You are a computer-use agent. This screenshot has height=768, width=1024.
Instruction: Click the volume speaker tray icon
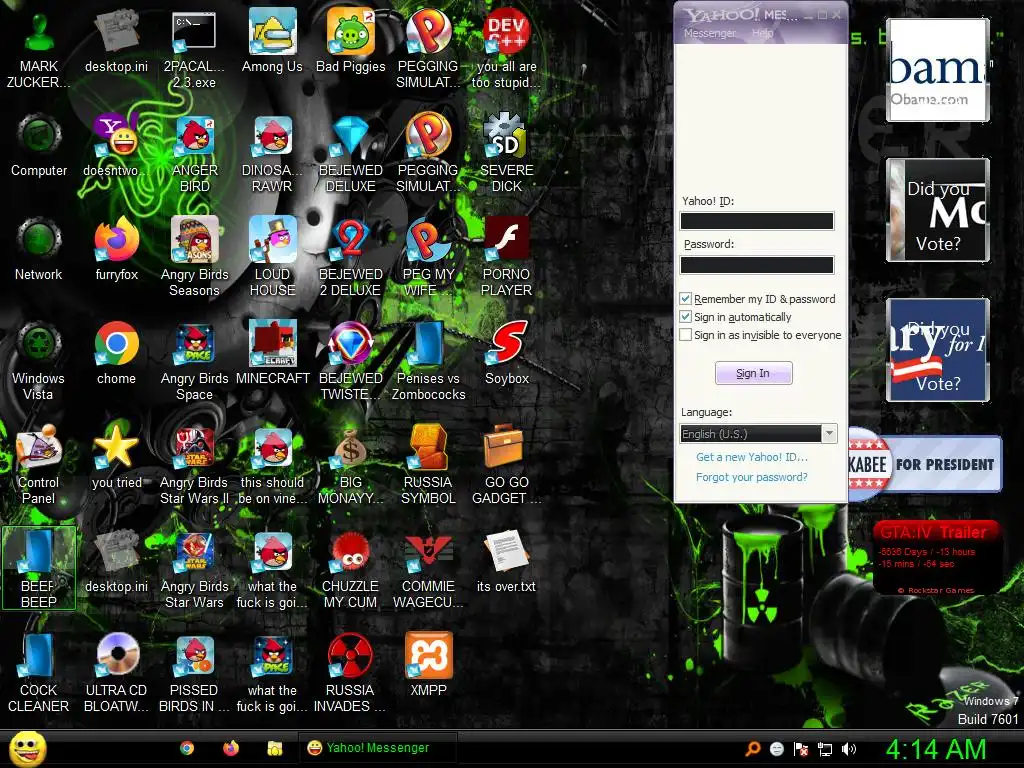point(849,749)
